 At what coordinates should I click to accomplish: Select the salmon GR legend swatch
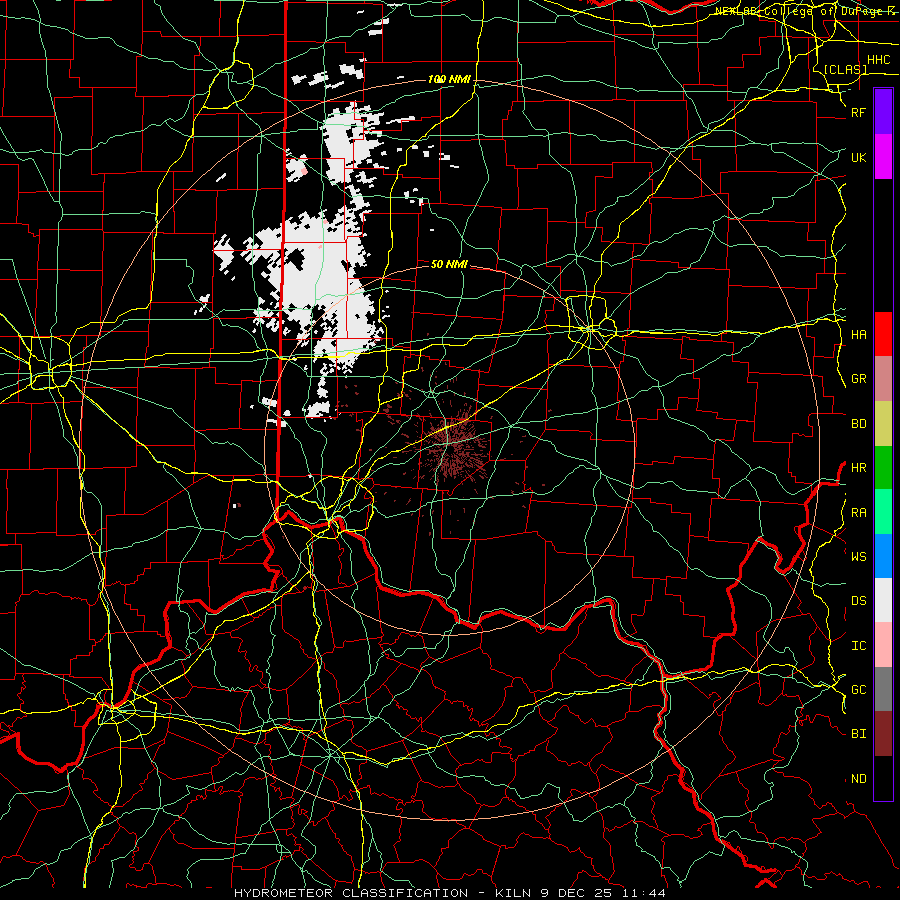(883, 379)
